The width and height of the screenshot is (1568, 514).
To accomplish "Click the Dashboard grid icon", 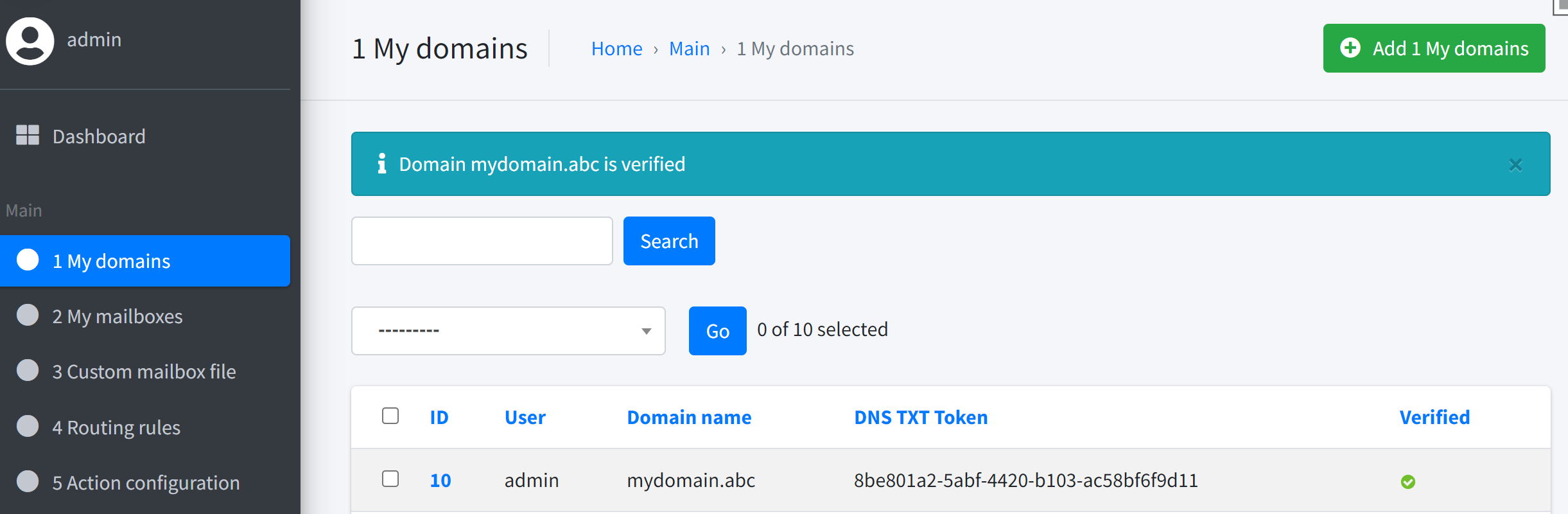I will click(x=28, y=135).
